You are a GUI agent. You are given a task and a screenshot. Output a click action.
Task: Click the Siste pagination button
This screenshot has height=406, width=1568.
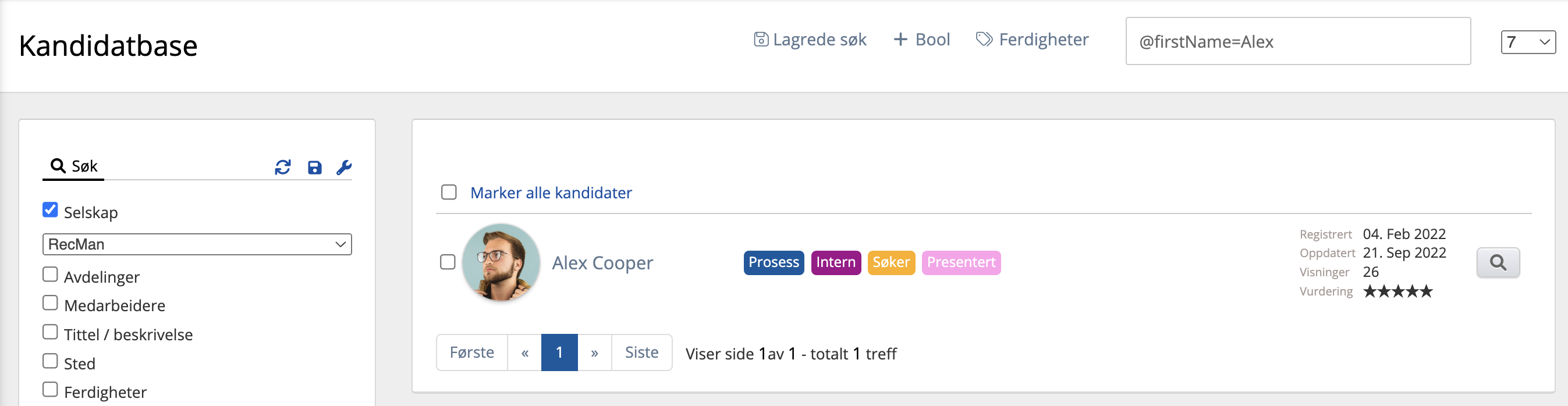pyautogui.click(x=641, y=352)
